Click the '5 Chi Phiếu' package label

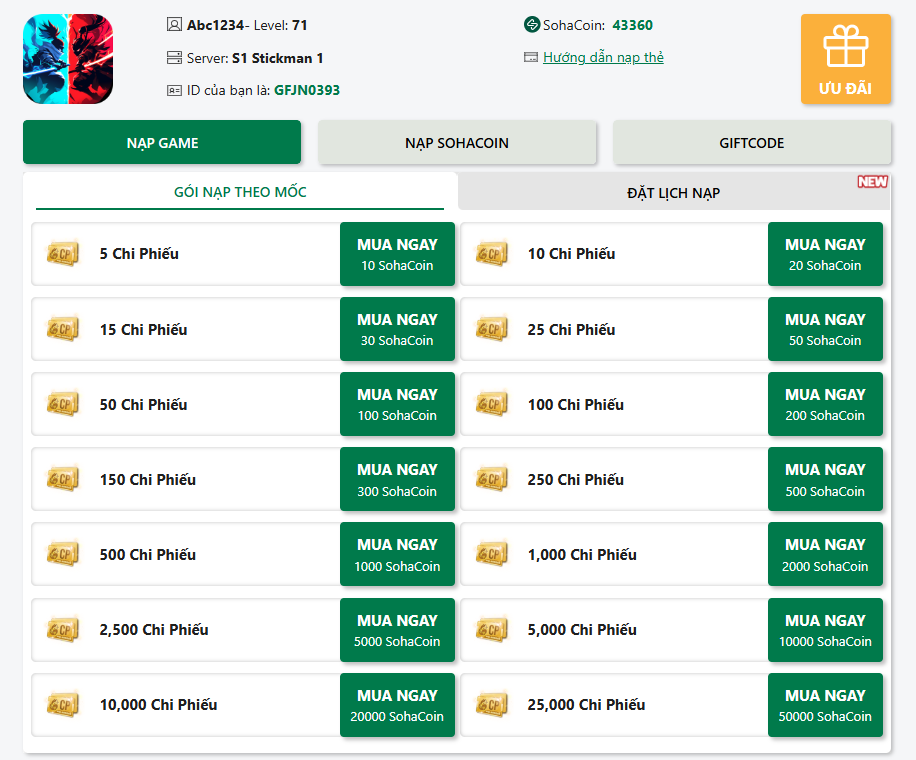pyautogui.click(x=139, y=254)
